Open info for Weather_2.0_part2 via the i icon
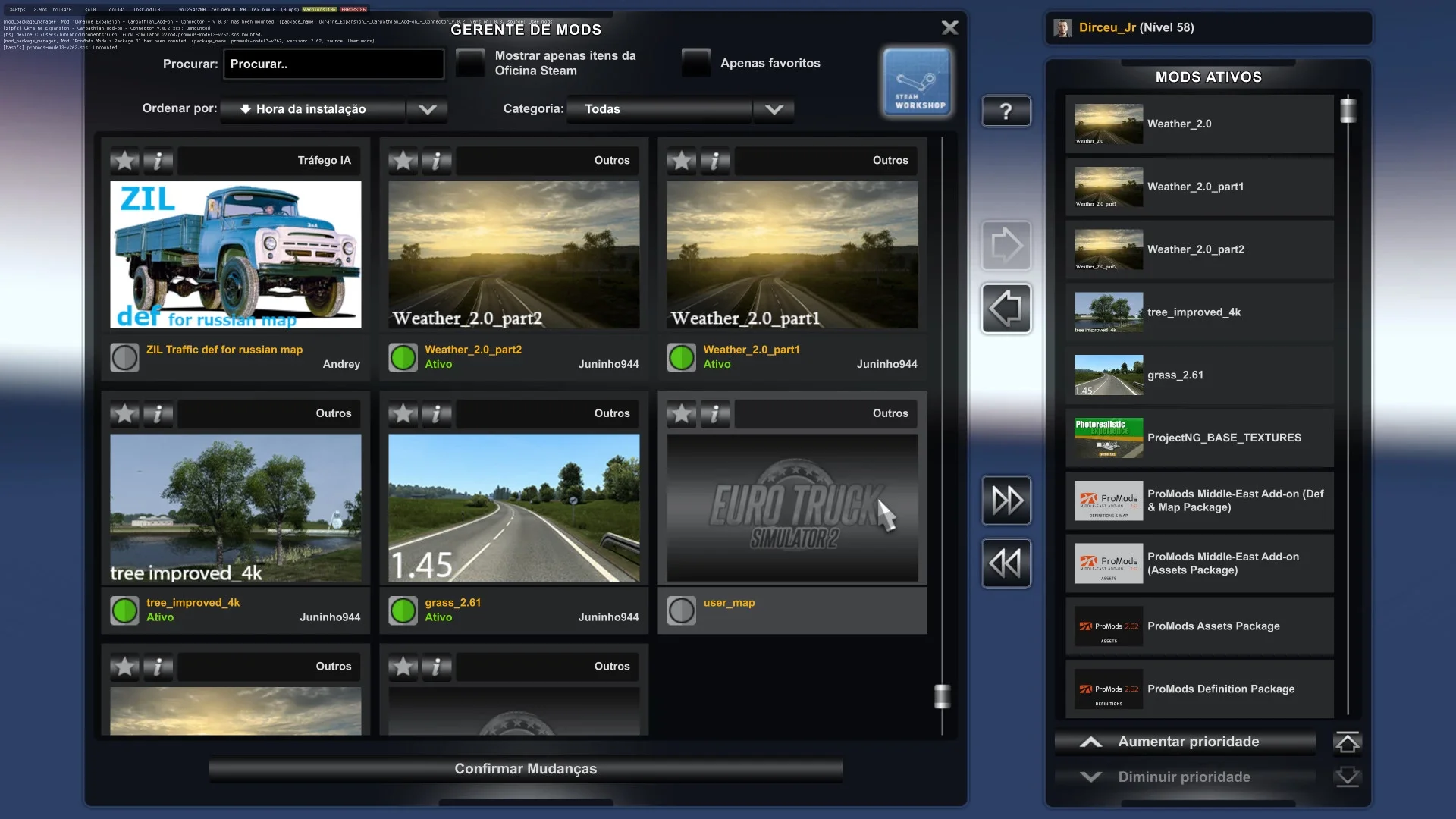This screenshot has width=1456, height=819. click(x=437, y=161)
